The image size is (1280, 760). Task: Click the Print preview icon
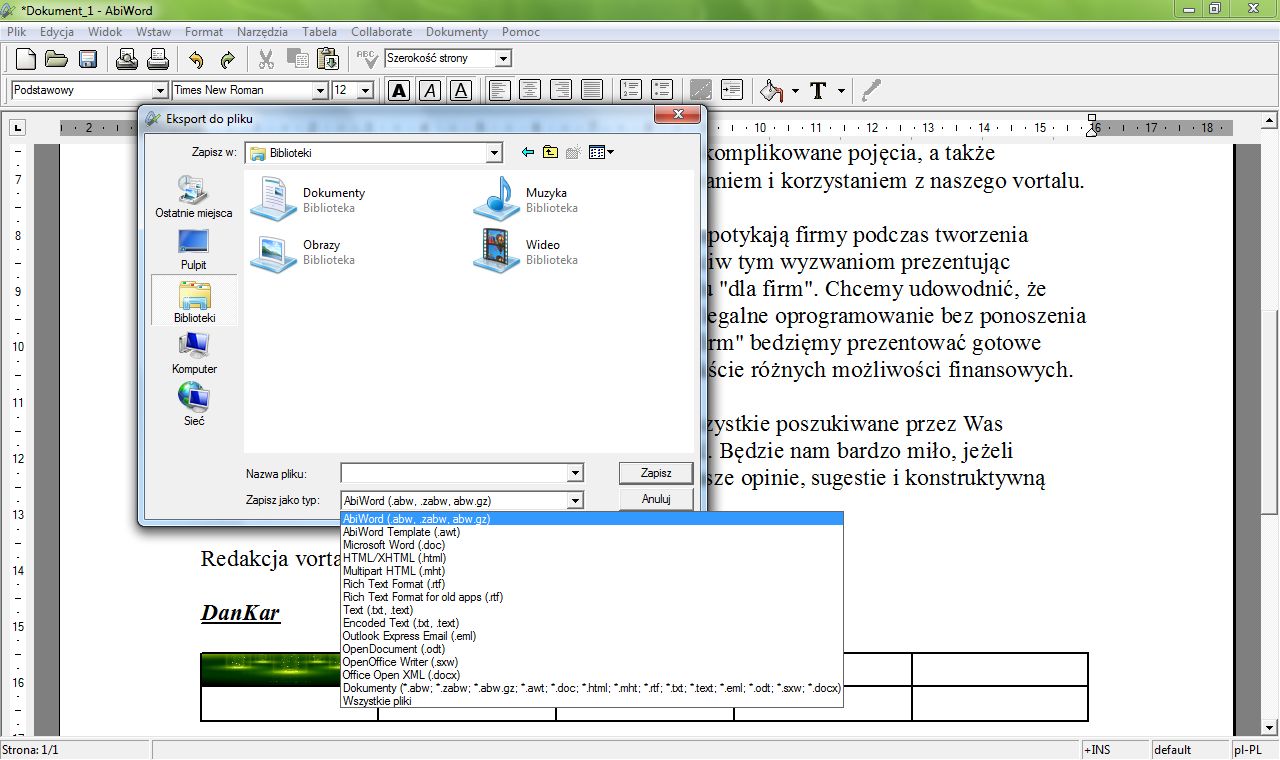157,58
